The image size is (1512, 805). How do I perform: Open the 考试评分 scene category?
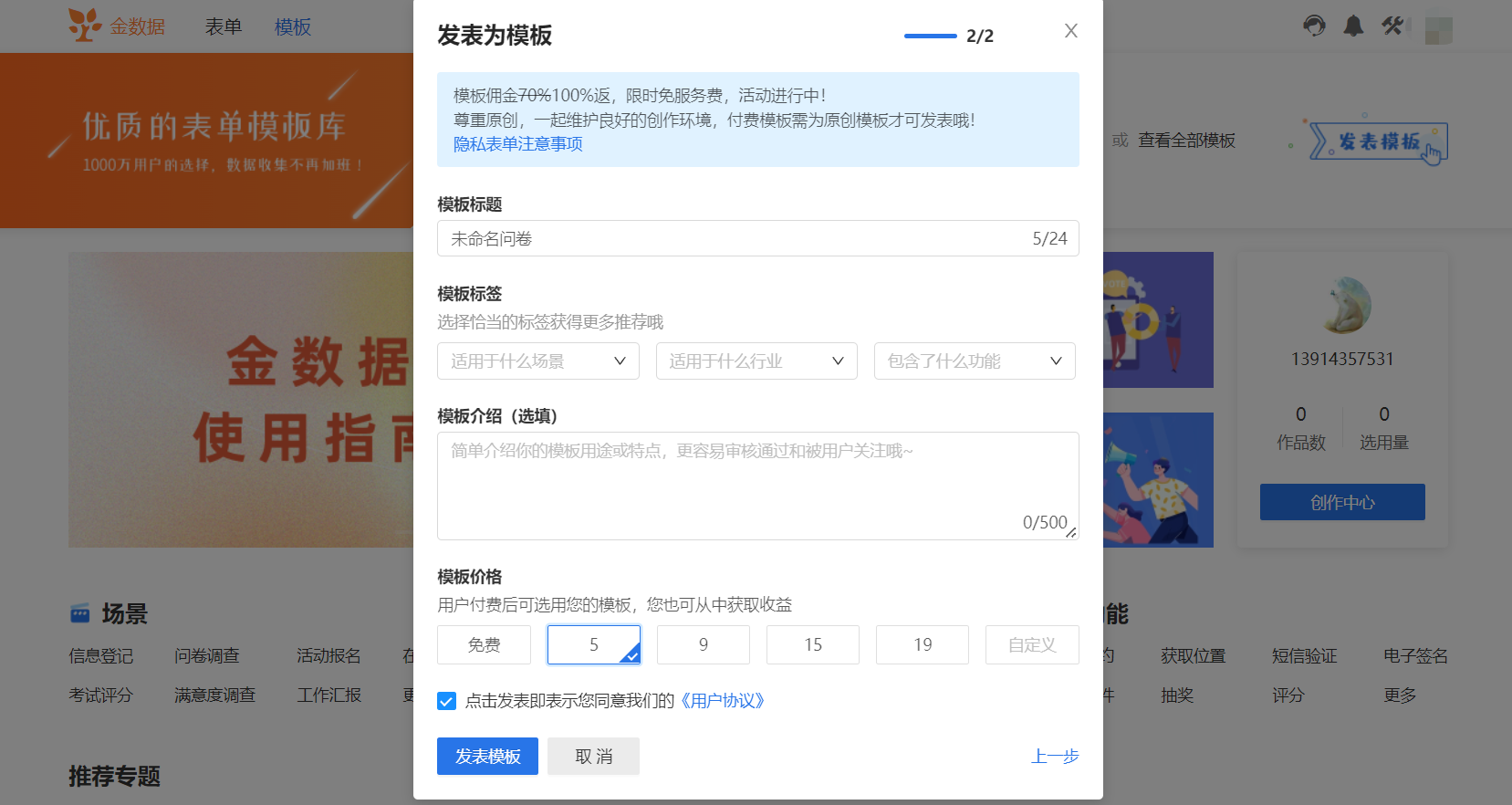101,695
